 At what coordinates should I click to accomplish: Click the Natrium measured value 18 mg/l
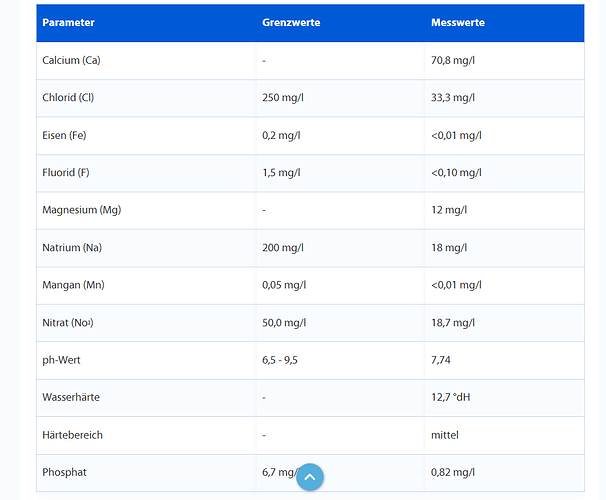pos(449,248)
